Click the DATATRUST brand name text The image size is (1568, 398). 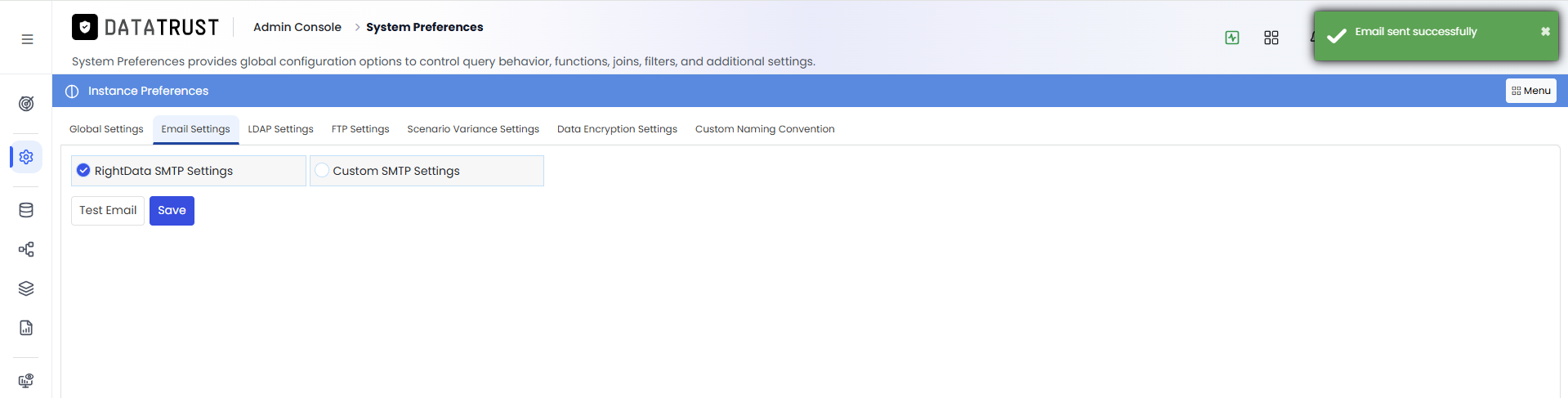pos(162,28)
